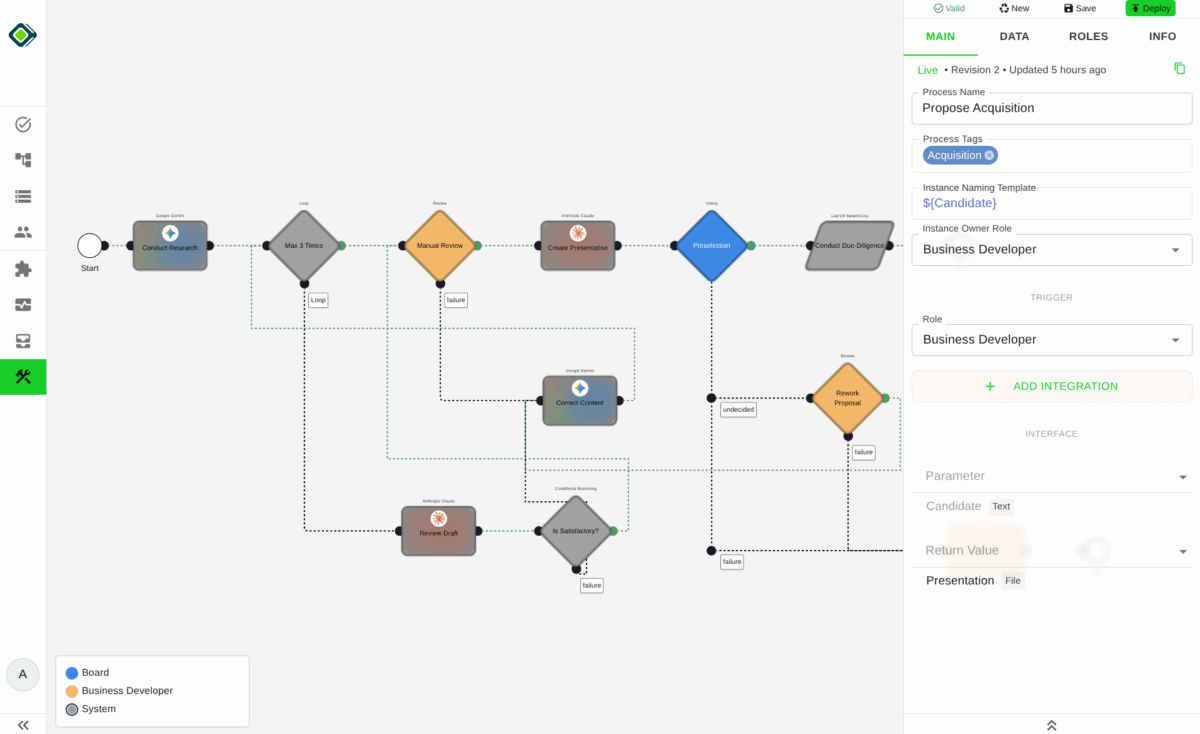Click the Board blue legend swatch

[x=72, y=673]
